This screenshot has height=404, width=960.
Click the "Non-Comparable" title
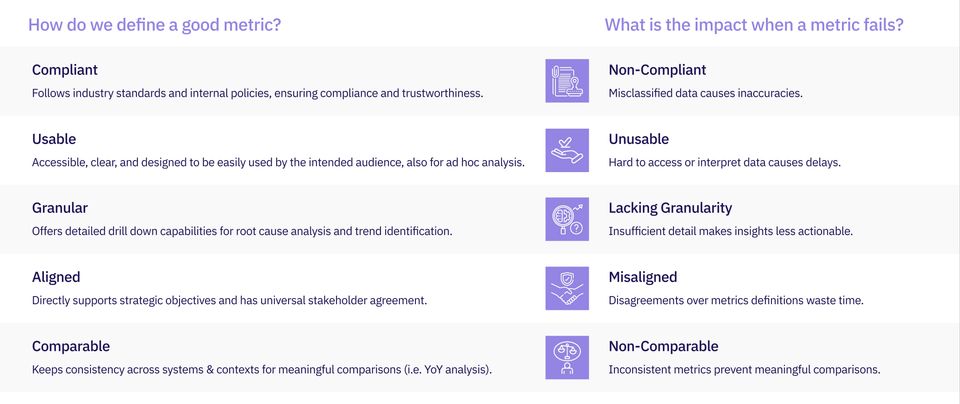663,346
